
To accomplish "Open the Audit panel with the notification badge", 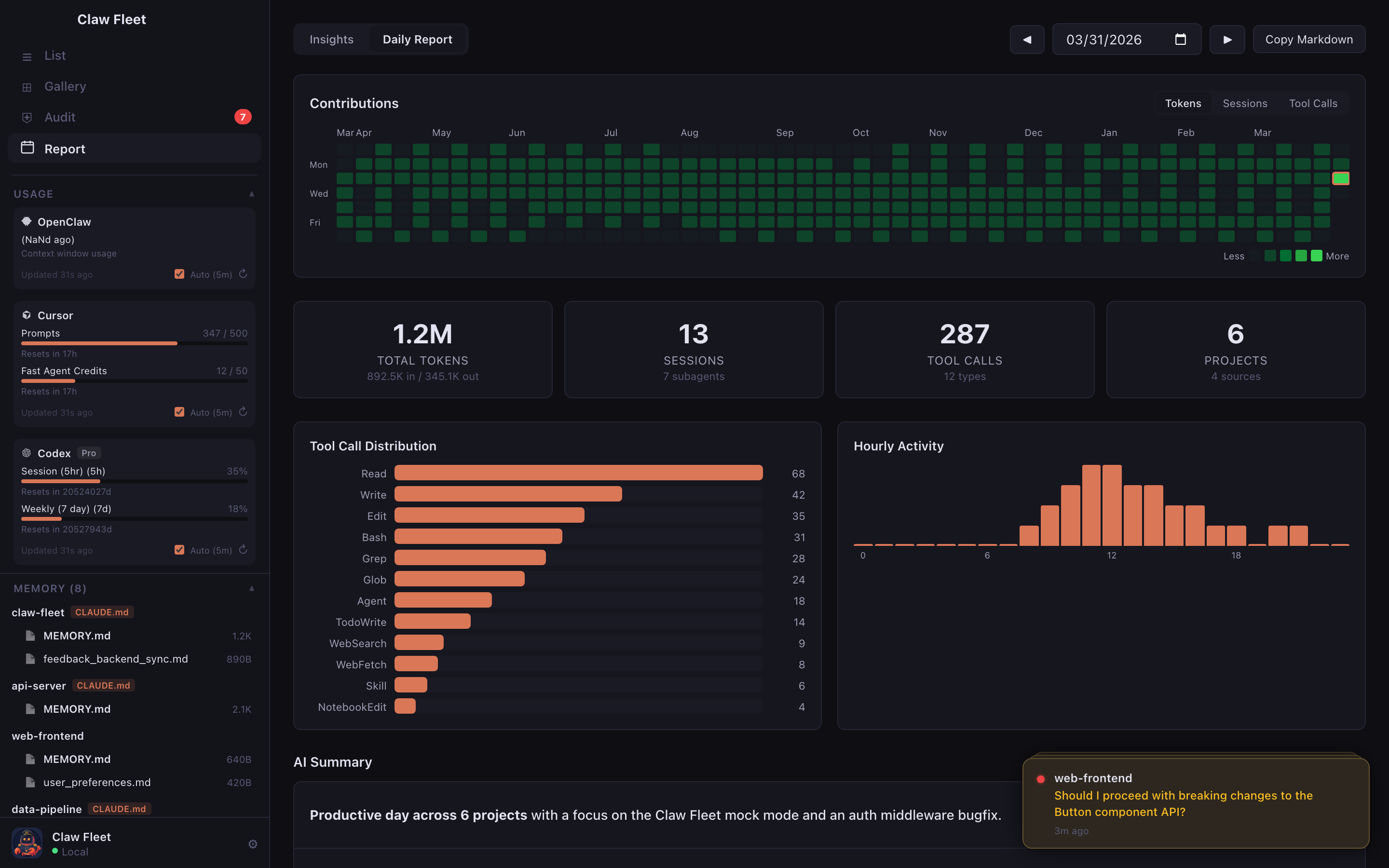I will click(x=59, y=117).
